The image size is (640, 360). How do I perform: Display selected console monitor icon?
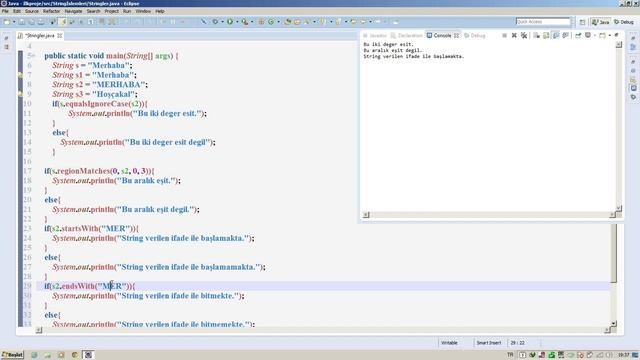pos(588,36)
